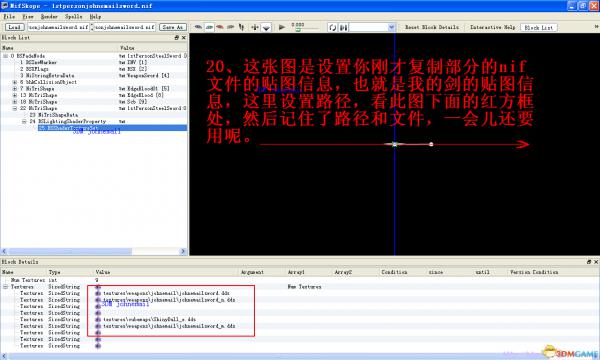The width and height of the screenshot is (600, 360).
Task: Open the toolbar overflow chevron at right end
Action: point(596,27)
